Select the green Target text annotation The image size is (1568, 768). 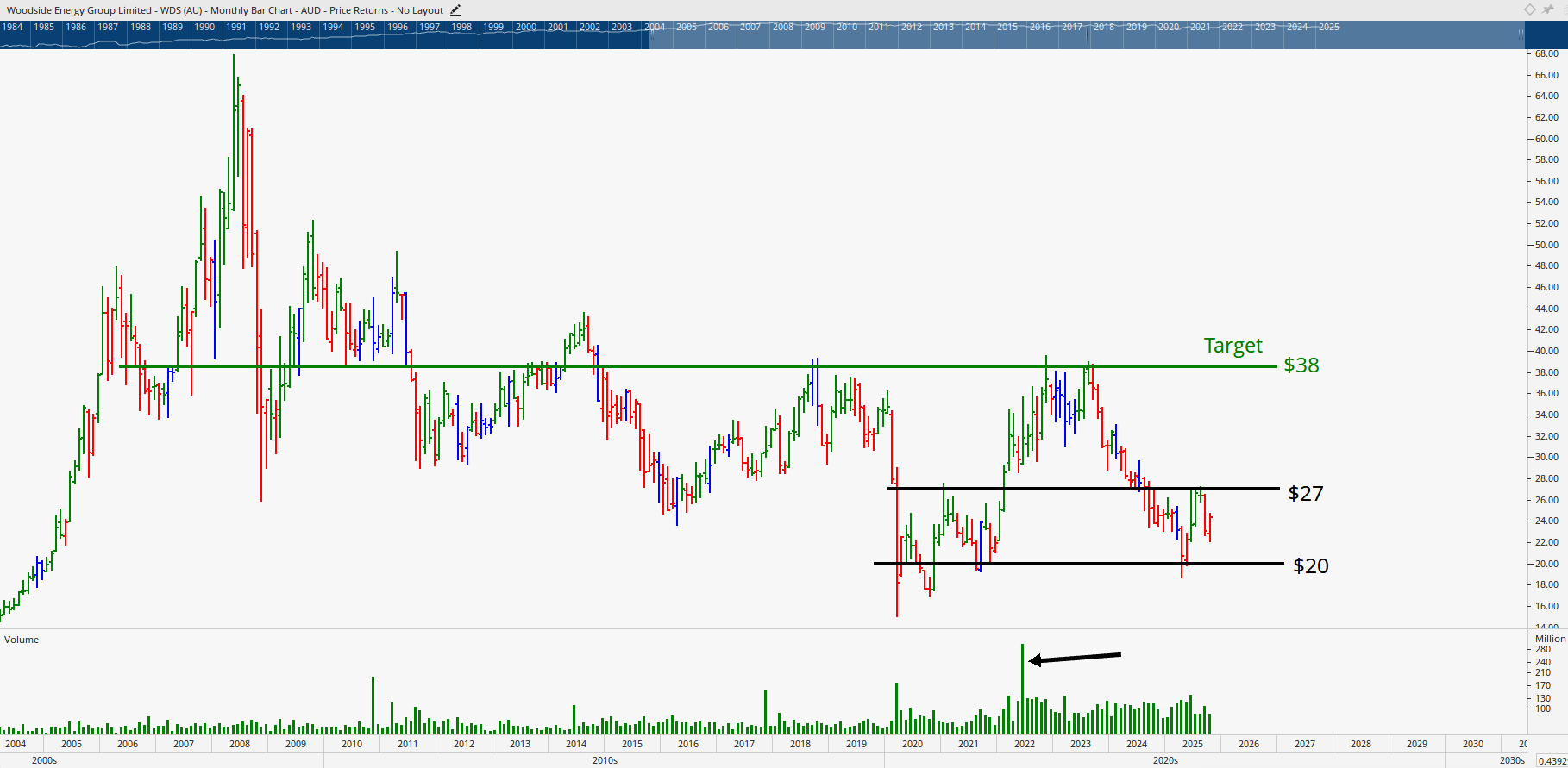click(x=1232, y=346)
